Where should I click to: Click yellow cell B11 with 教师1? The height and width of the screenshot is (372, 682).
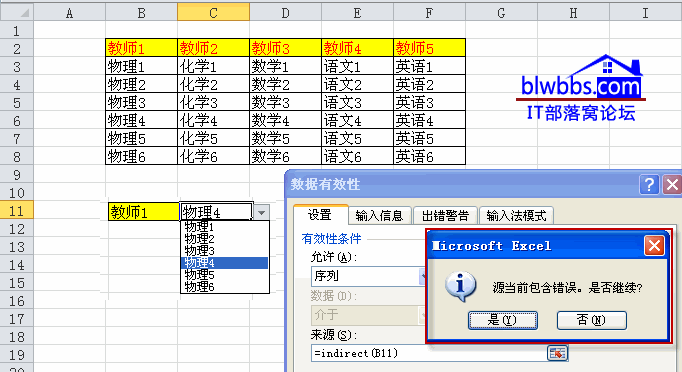(144, 212)
